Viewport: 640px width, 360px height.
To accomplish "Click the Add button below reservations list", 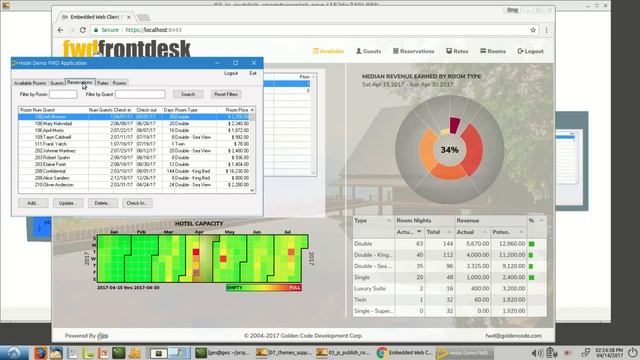I will 33,203.
